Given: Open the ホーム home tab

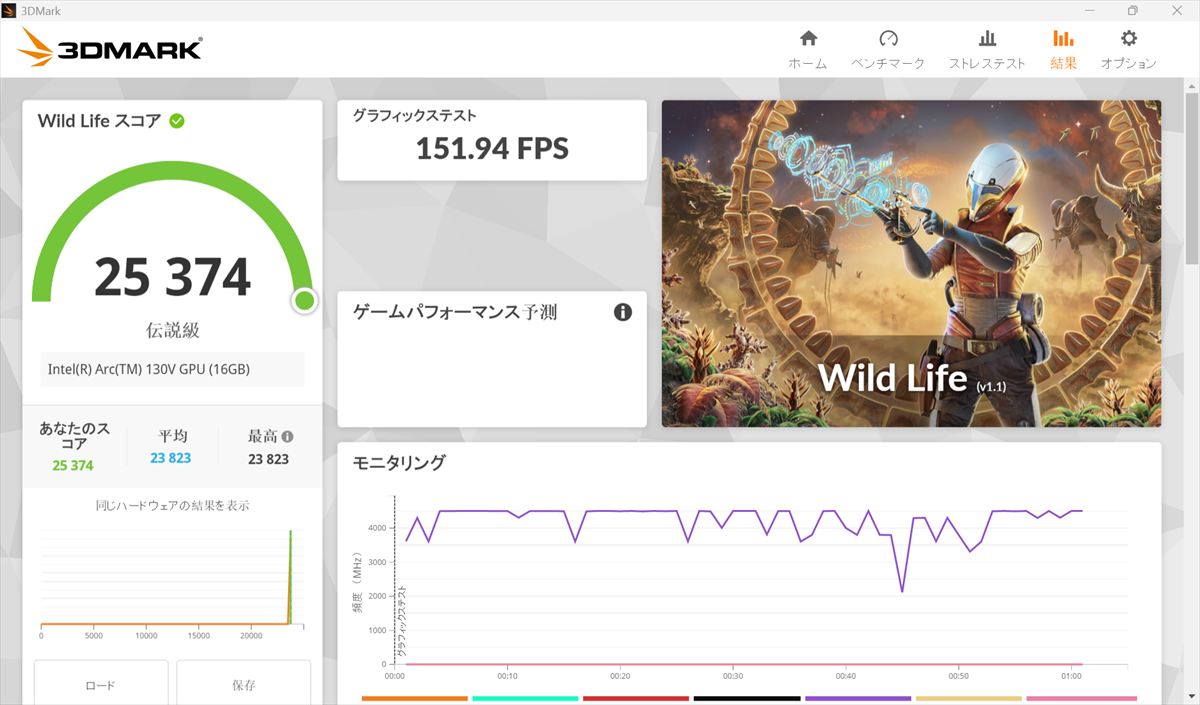Looking at the screenshot, I should coord(808,49).
